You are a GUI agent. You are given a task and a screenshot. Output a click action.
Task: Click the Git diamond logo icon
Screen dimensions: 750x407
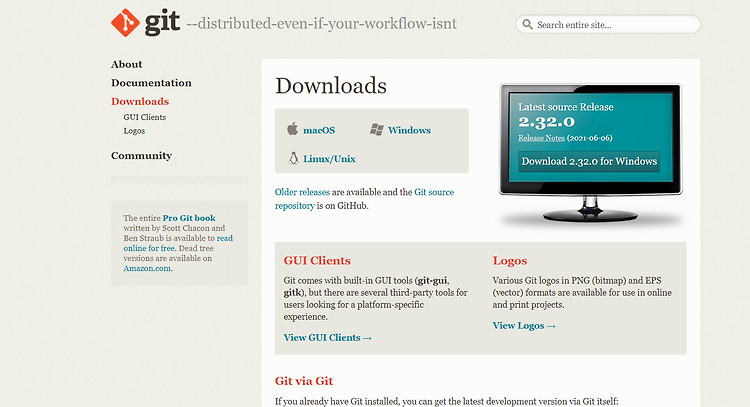(125, 22)
